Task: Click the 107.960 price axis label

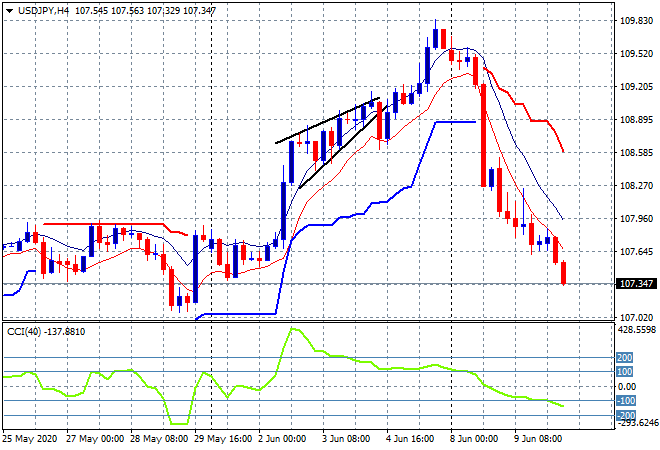Action: coord(636,218)
